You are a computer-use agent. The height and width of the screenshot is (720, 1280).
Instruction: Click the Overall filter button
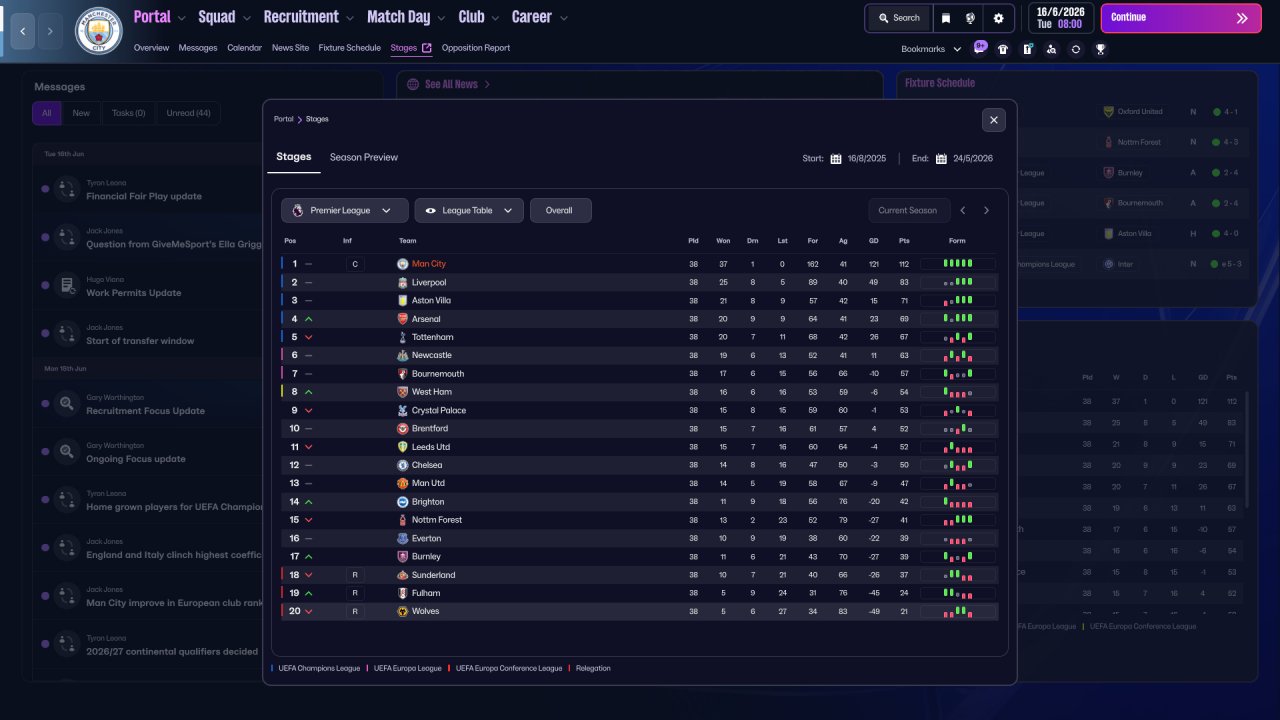point(560,210)
